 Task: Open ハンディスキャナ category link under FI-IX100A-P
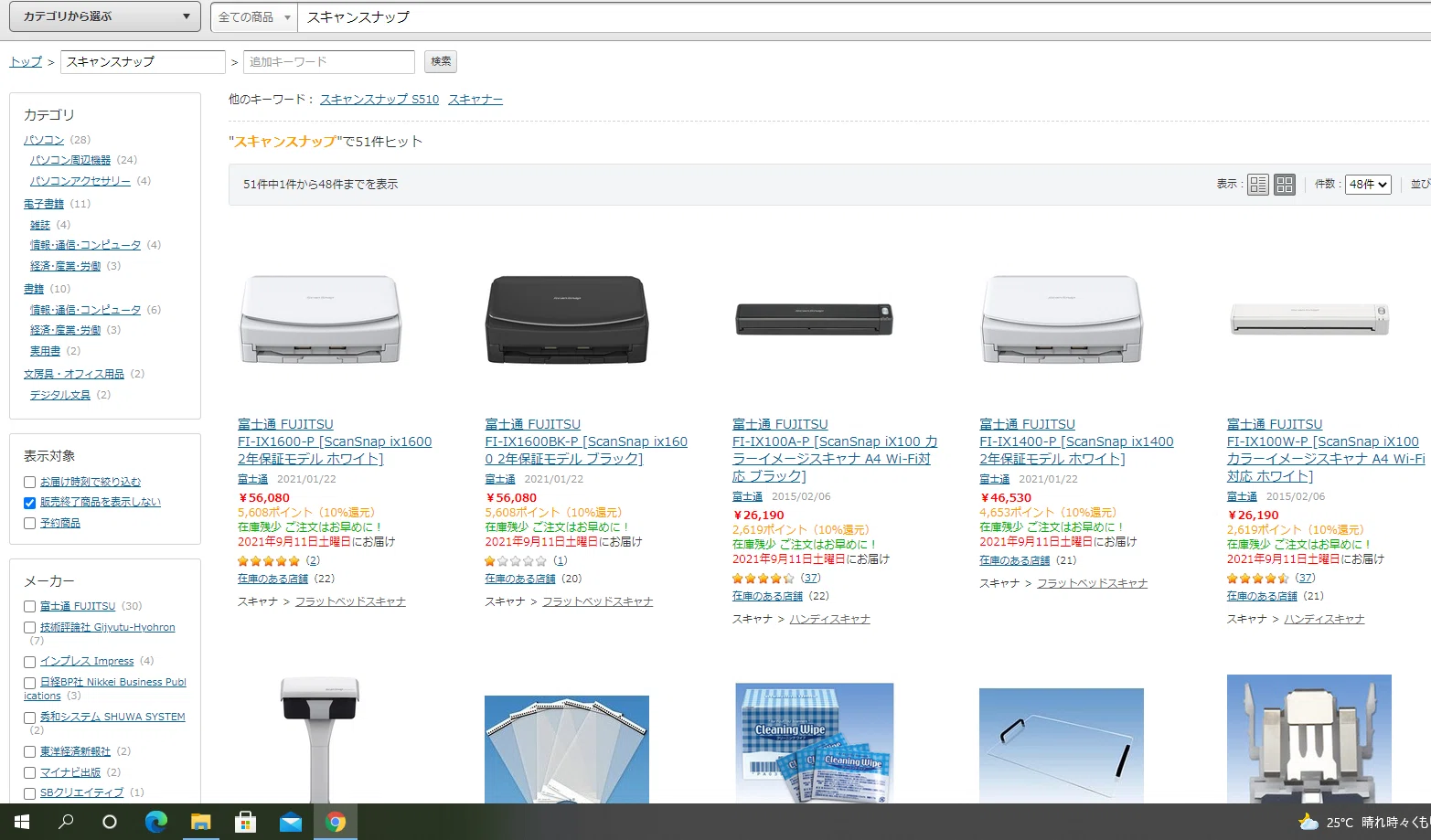pos(830,620)
